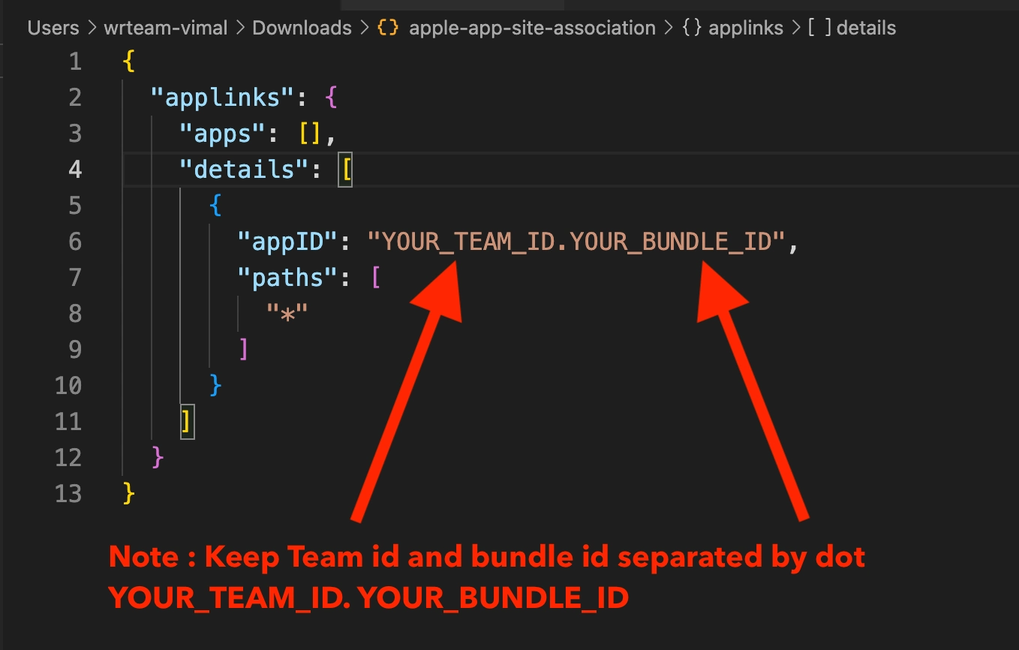
Task: Select line number 13 in the gutter
Action: (69, 493)
